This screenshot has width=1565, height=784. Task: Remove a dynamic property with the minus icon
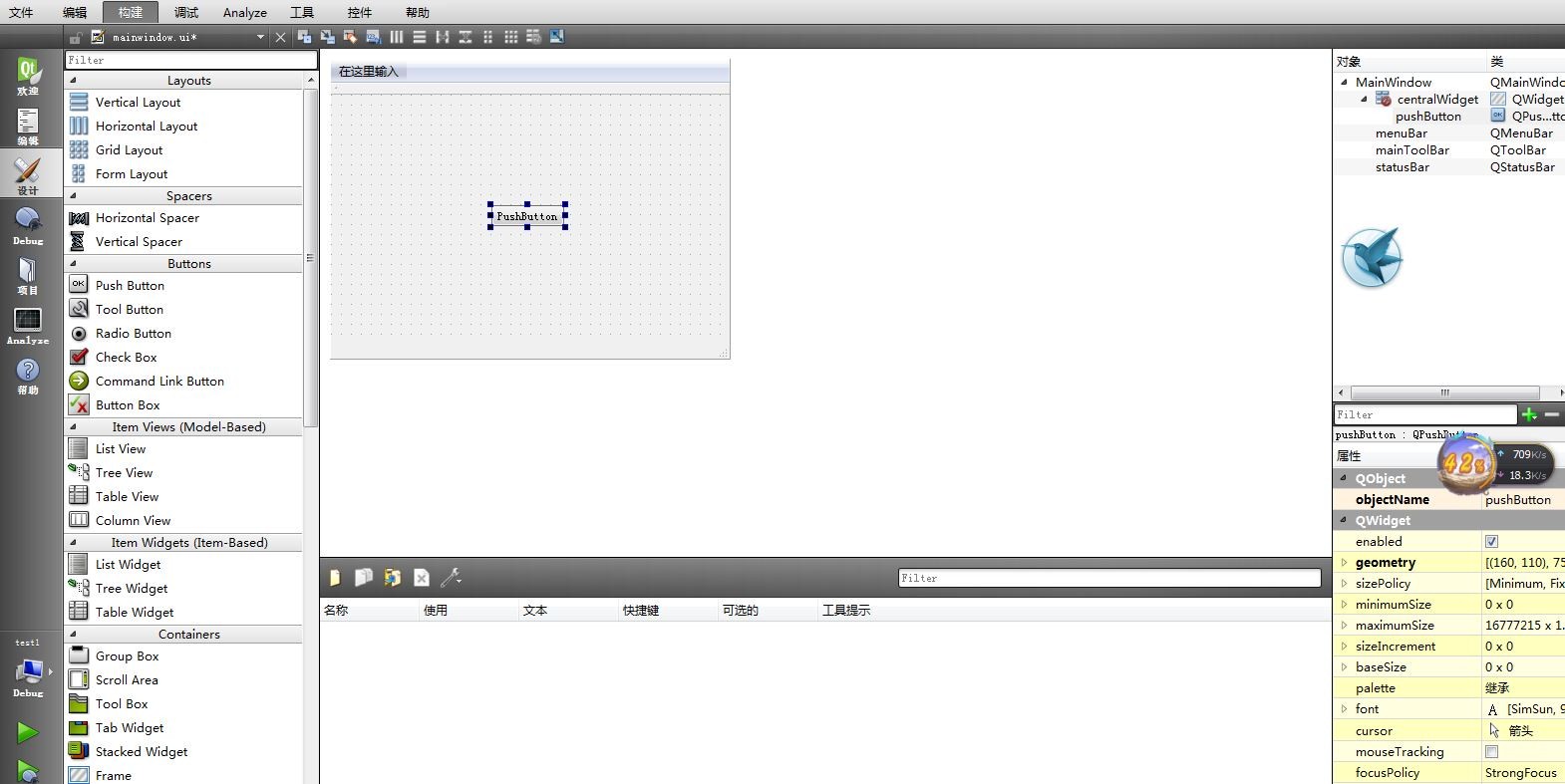(x=1552, y=414)
